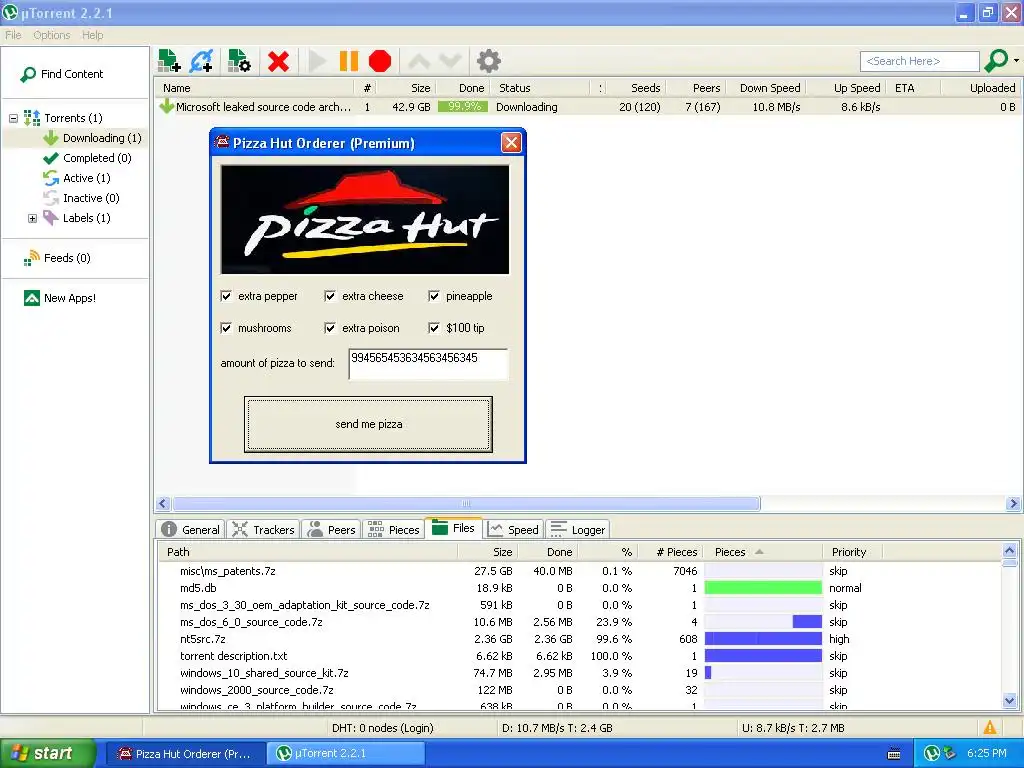The height and width of the screenshot is (768, 1024).
Task: Select the nt5src.7z file row
Action: [580, 639]
